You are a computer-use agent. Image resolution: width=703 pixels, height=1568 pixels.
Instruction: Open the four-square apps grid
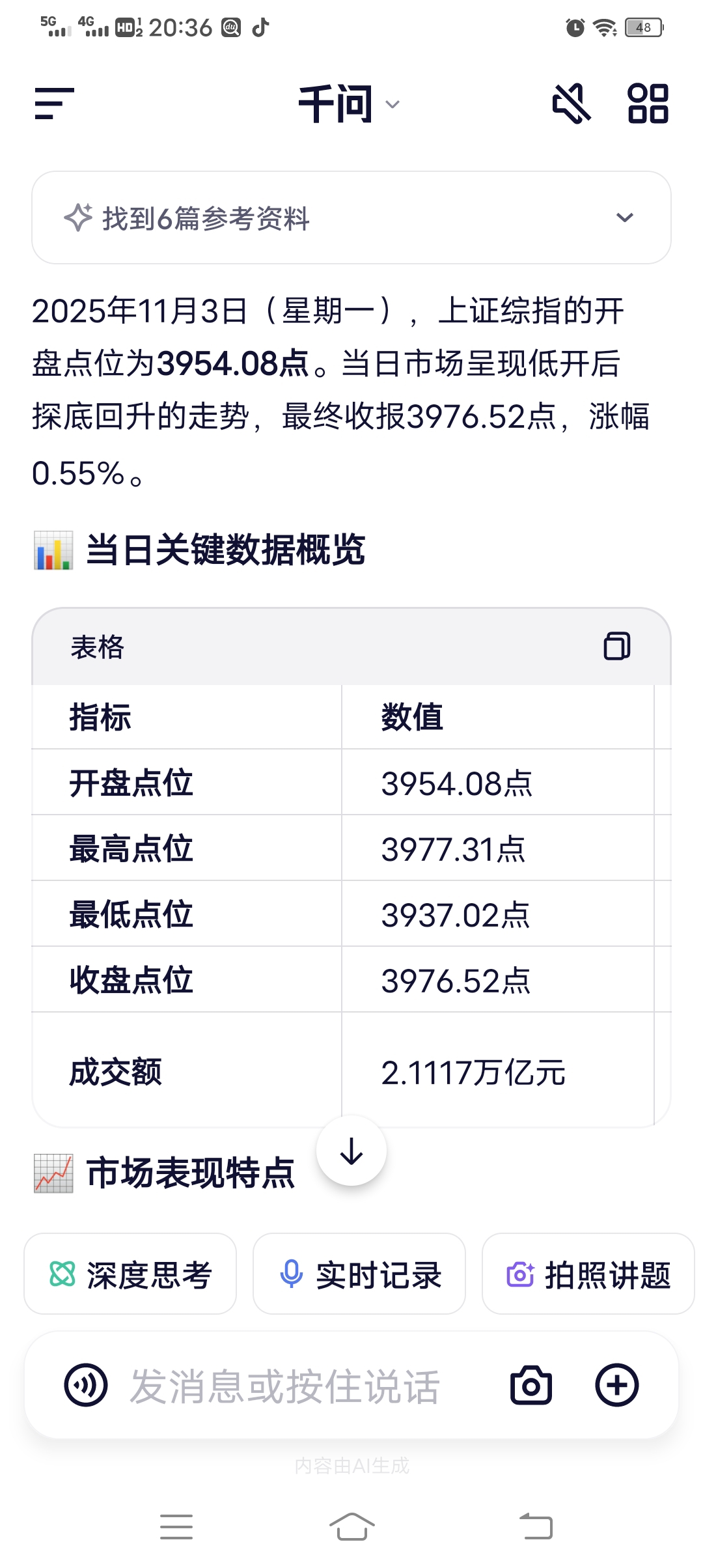click(x=648, y=104)
